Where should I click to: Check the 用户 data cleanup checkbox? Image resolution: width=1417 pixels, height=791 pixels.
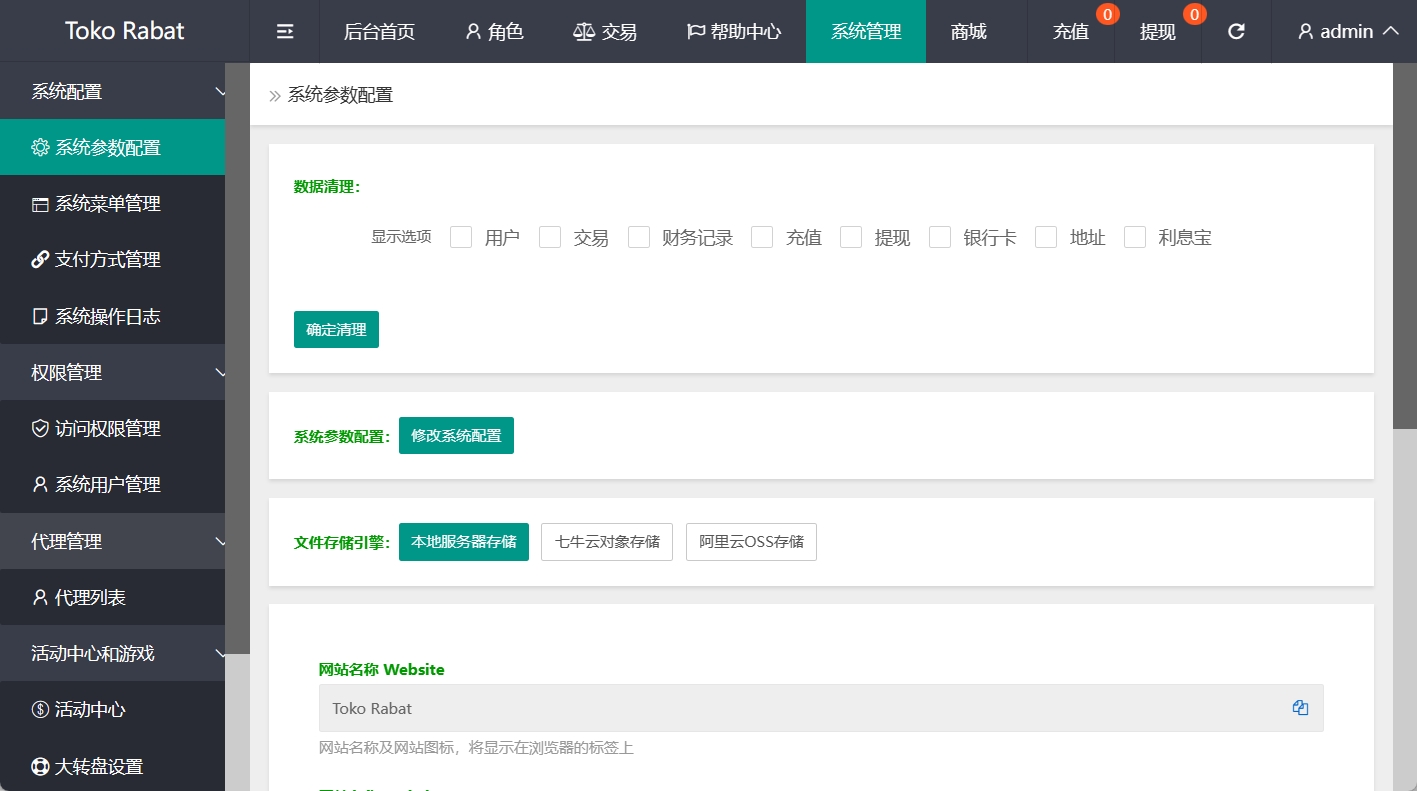[461, 237]
